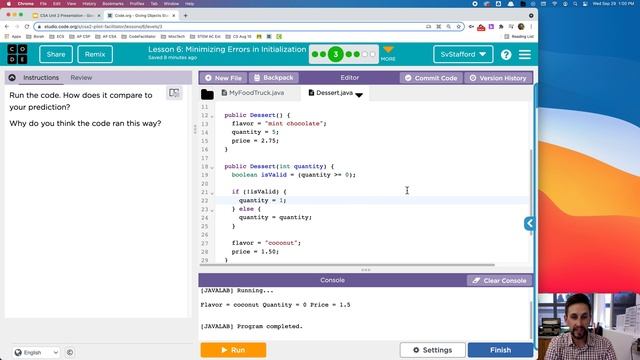Open the file browser folder icon
The image size is (640, 360).
(207, 94)
